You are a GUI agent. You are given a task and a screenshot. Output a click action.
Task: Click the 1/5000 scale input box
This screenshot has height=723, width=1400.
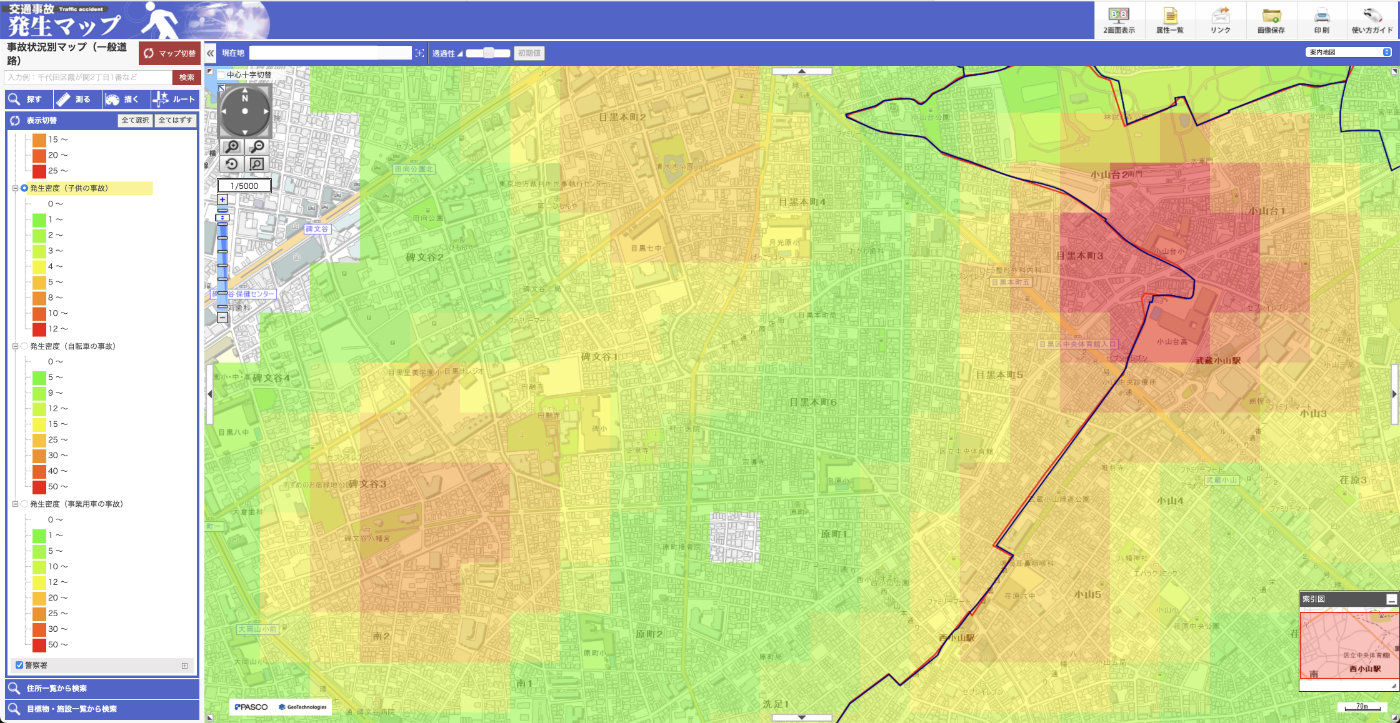[x=245, y=185]
